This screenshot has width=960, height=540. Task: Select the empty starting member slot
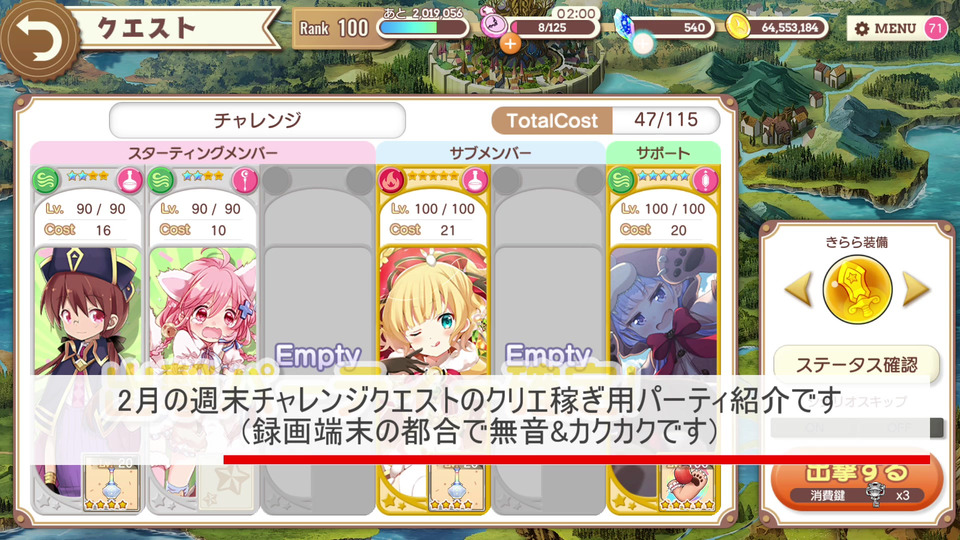[318, 340]
